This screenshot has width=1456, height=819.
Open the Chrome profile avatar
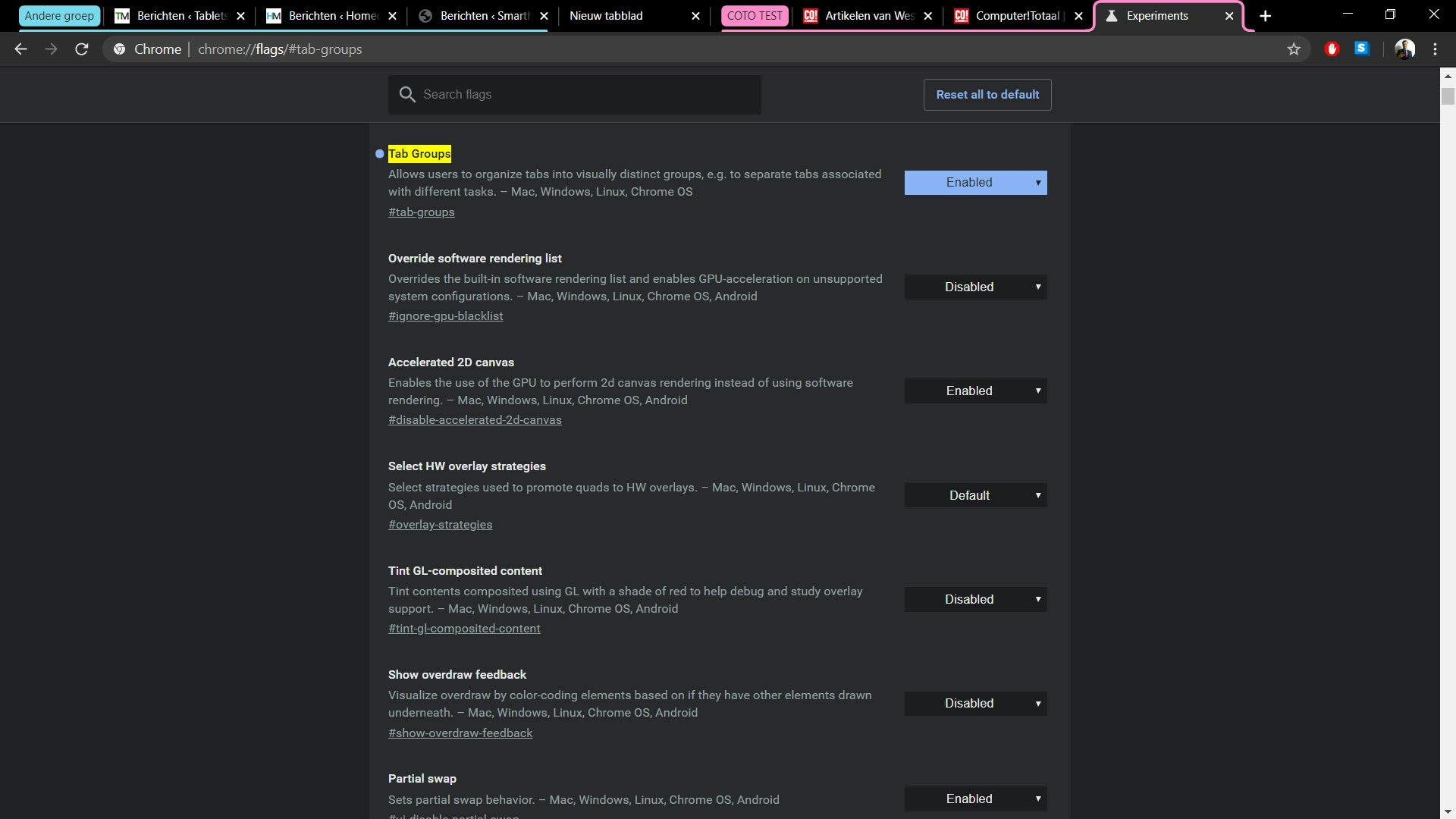[1404, 49]
